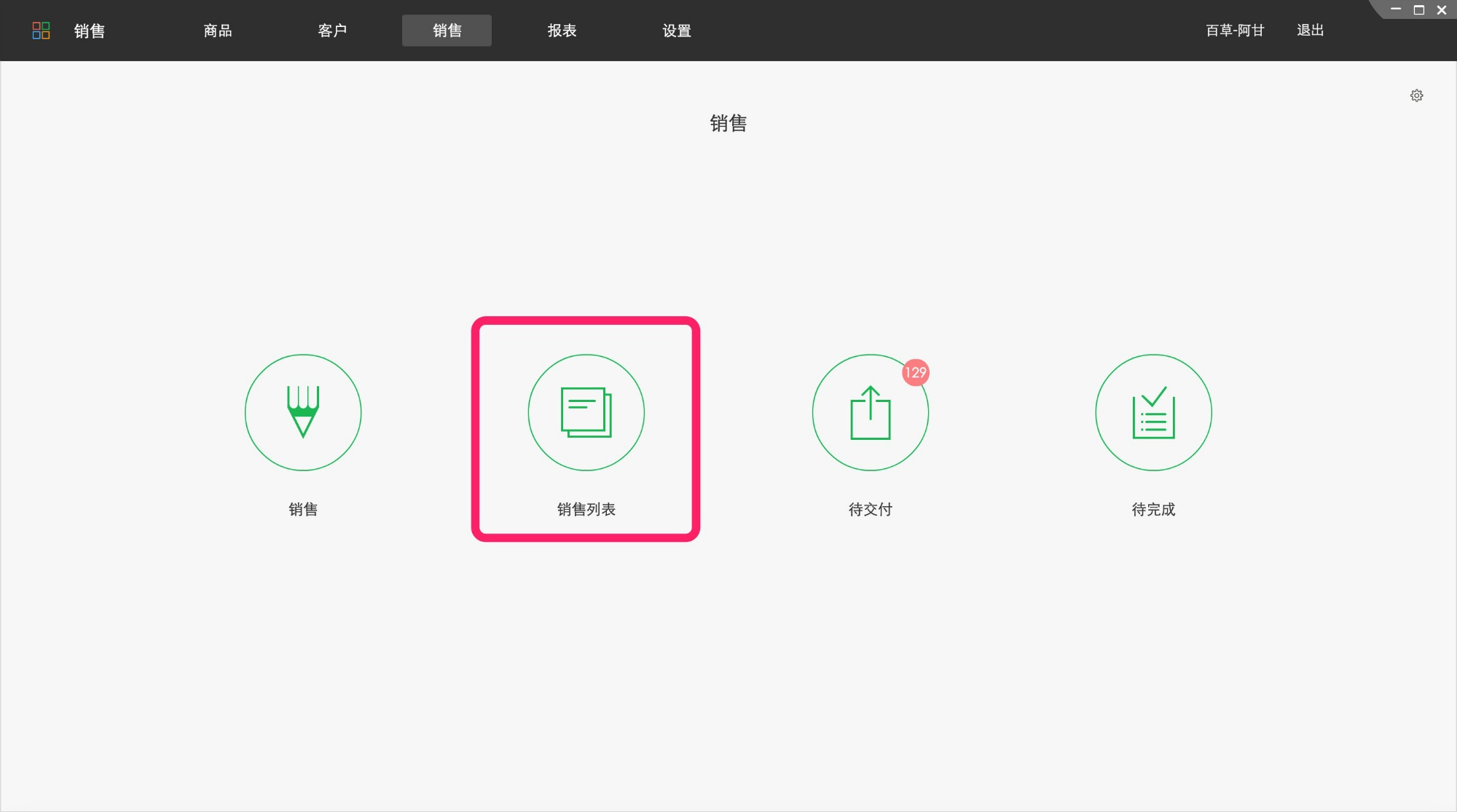Switch to the 商品 tab
The image size is (1457, 812).
pyautogui.click(x=218, y=31)
